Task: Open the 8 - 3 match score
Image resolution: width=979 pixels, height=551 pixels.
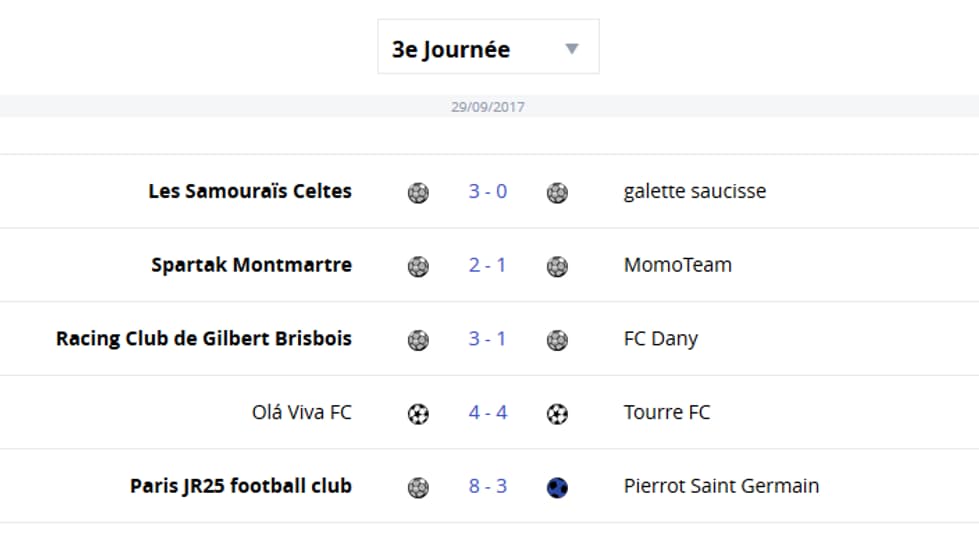Action: coord(488,485)
